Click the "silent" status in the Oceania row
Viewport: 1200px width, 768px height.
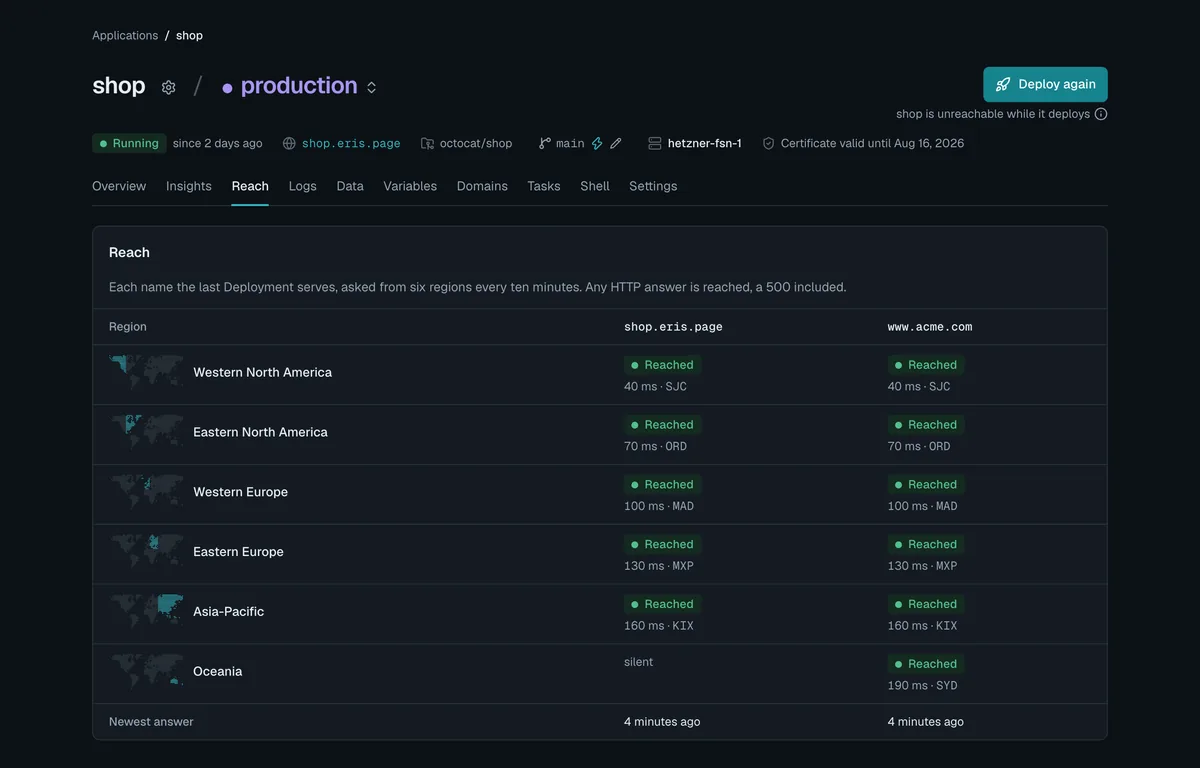coord(639,662)
